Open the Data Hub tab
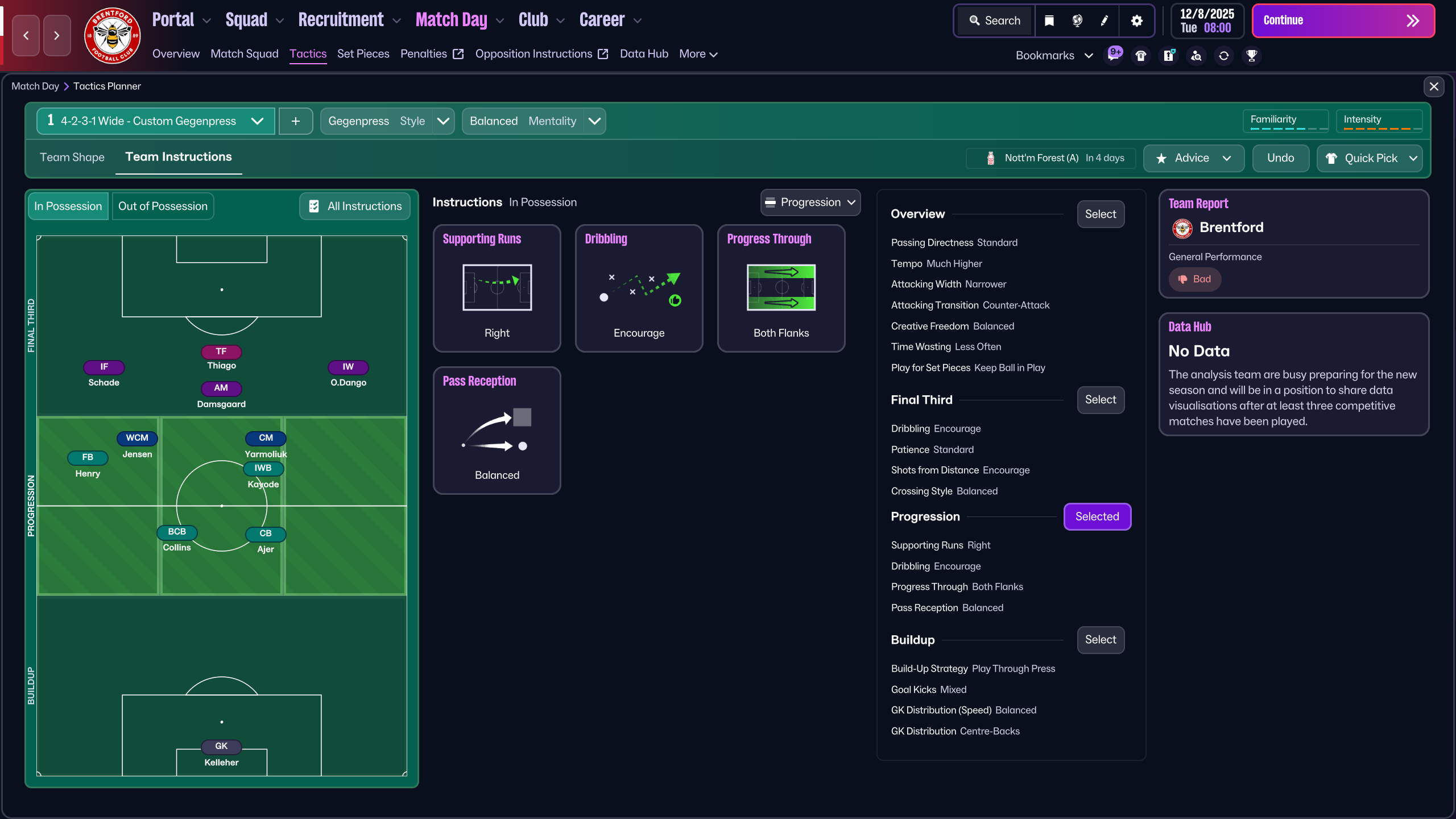The image size is (1456, 819). (644, 54)
